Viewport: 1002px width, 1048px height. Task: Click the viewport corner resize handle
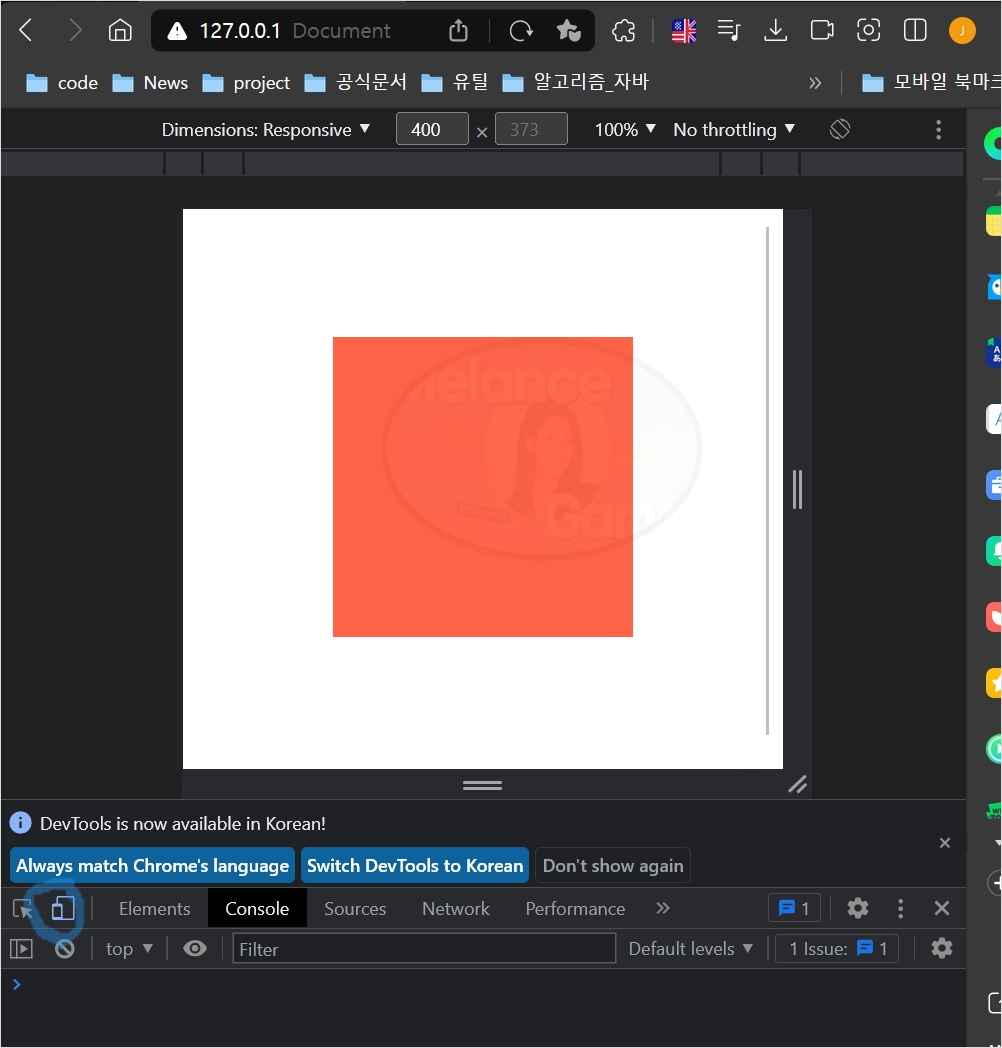[797, 784]
